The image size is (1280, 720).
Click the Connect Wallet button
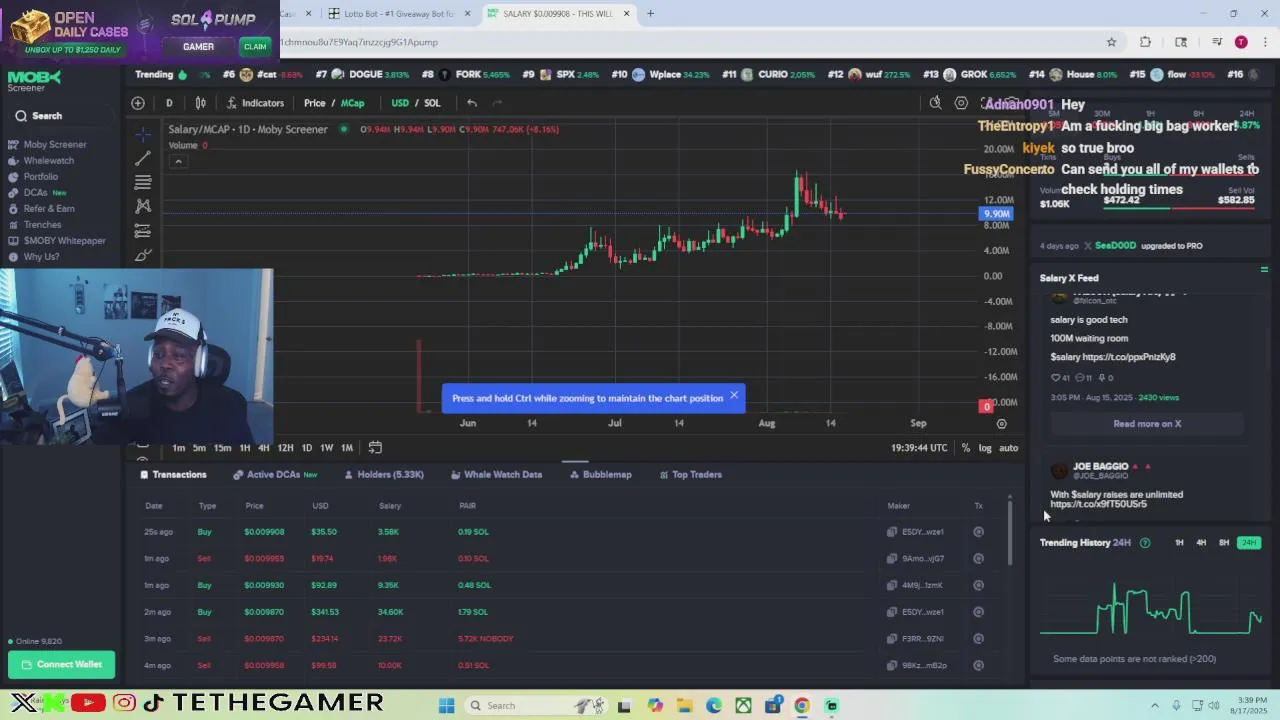click(x=62, y=664)
